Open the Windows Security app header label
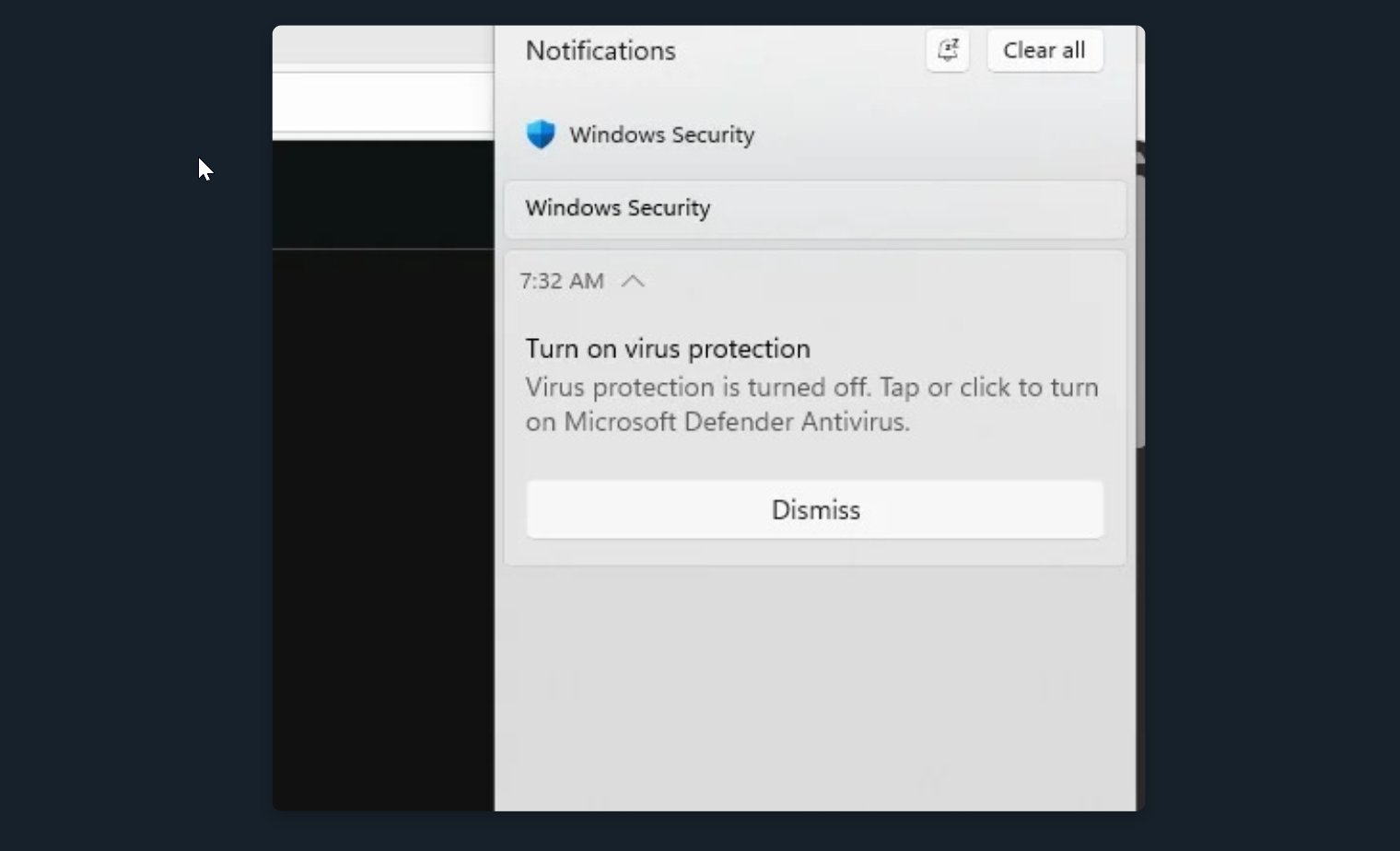Image resolution: width=1400 pixels, height=851 pixels. click(x=661, y=134)
